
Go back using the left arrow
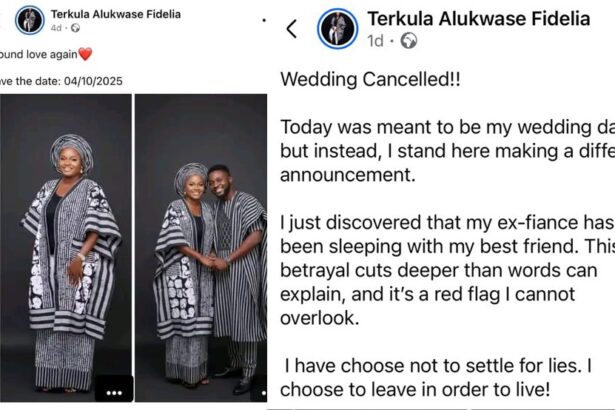point(292,29)
